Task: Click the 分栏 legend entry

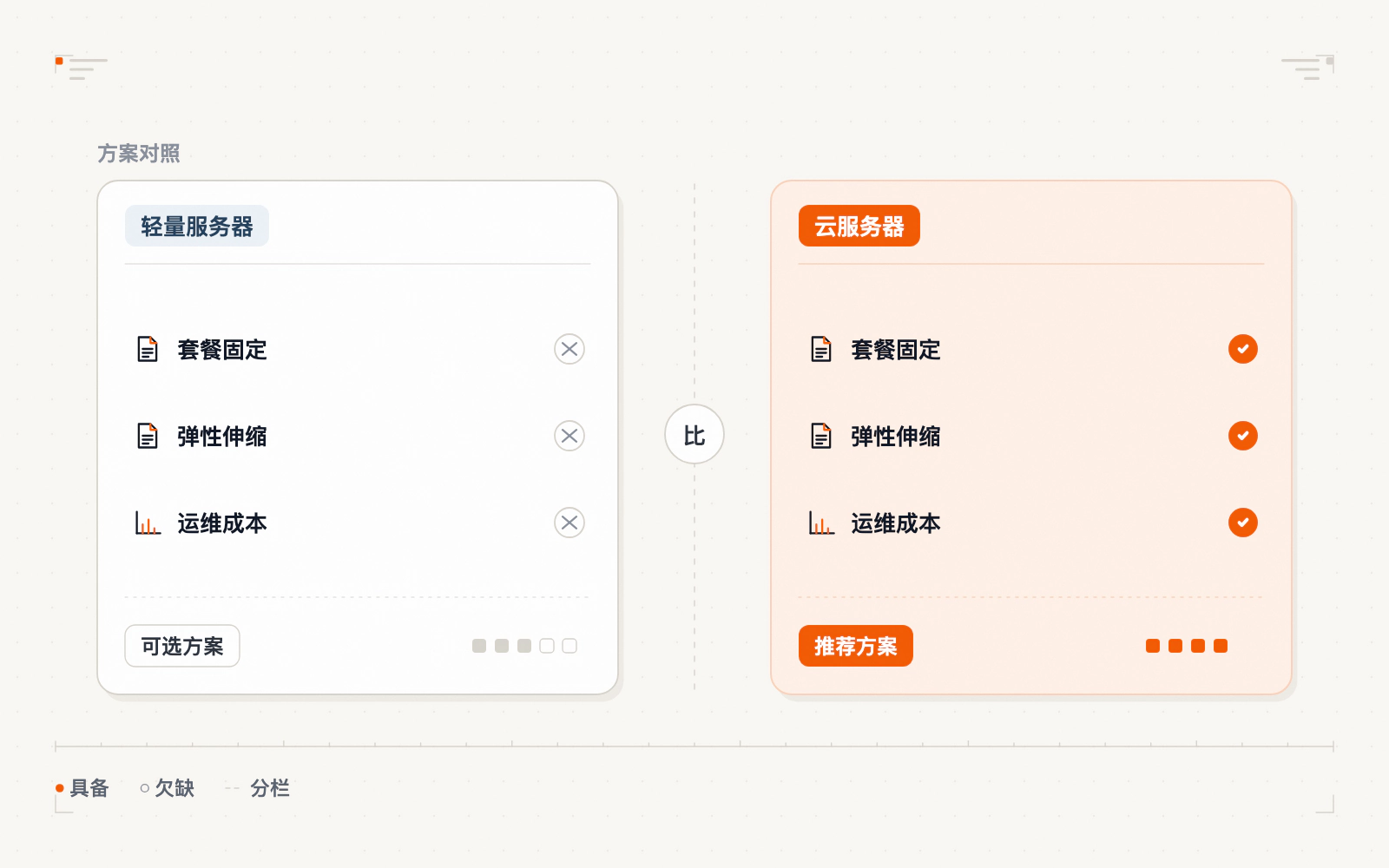Action: [x=258, y=788]
